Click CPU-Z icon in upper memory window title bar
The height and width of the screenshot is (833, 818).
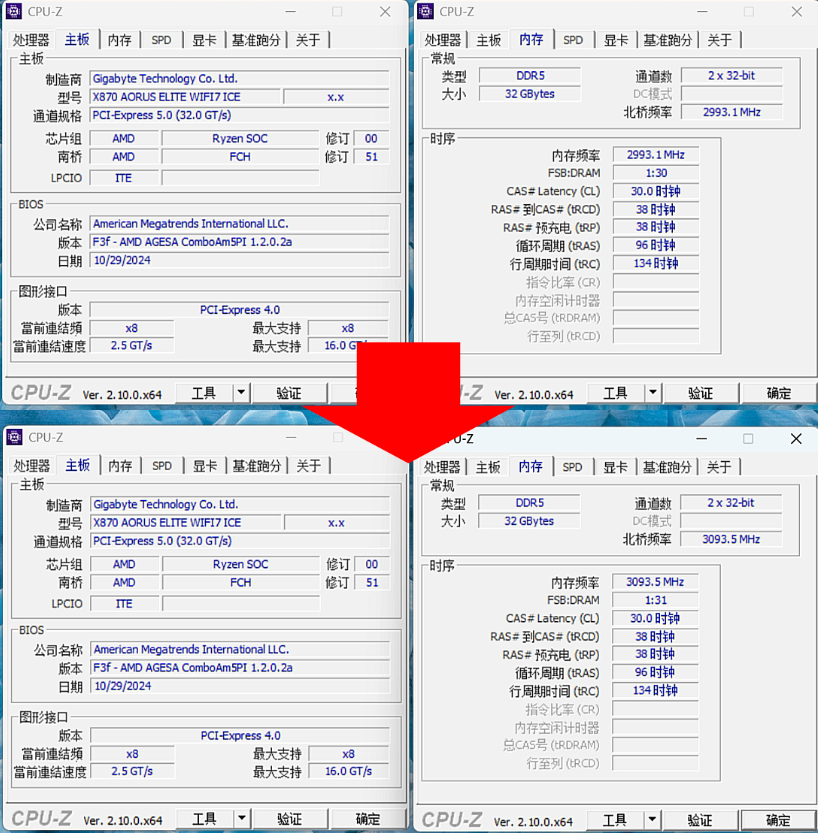click(426, 12)
